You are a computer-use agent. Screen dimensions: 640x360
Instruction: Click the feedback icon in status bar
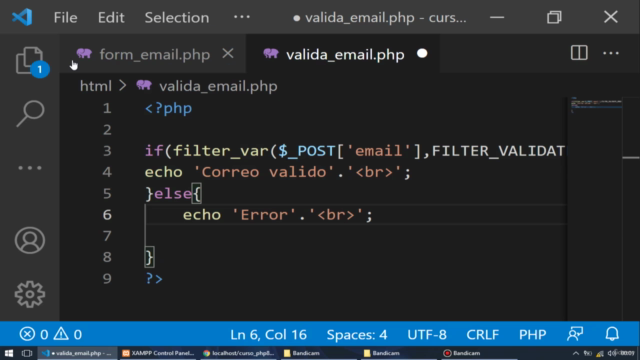coord(575,334)
